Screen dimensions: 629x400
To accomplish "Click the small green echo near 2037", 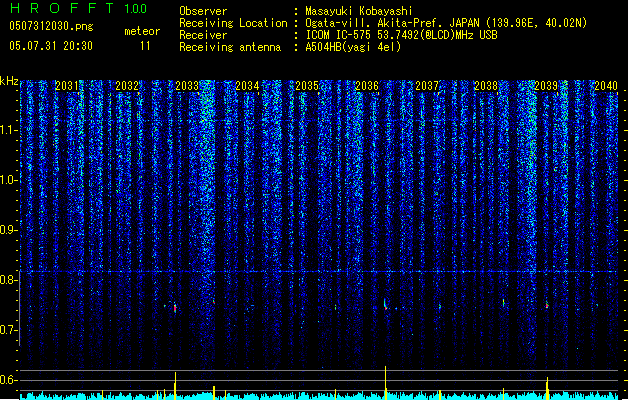I will click(x=440, y=307).
